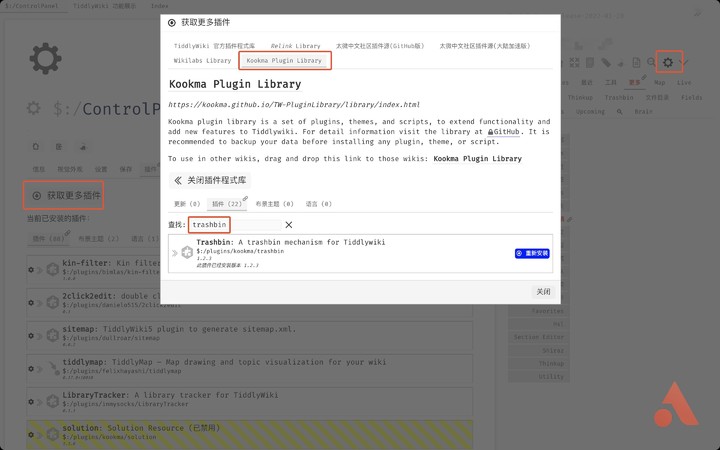
Task: Open the 工具 sidebar tab
Action: (x=611, y=83)
